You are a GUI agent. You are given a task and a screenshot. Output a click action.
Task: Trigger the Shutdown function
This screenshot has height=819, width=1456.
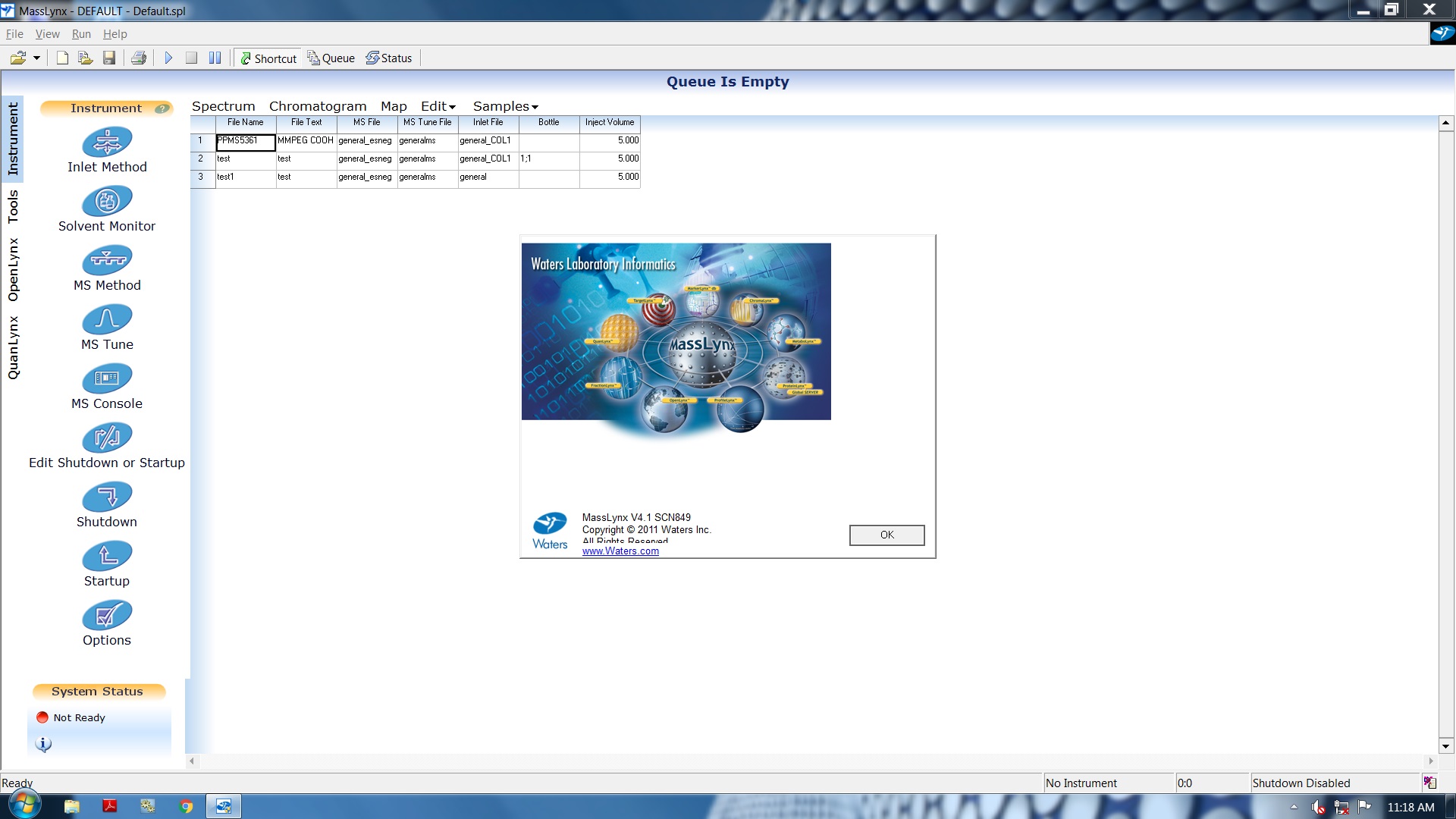[x=107, y=497]
